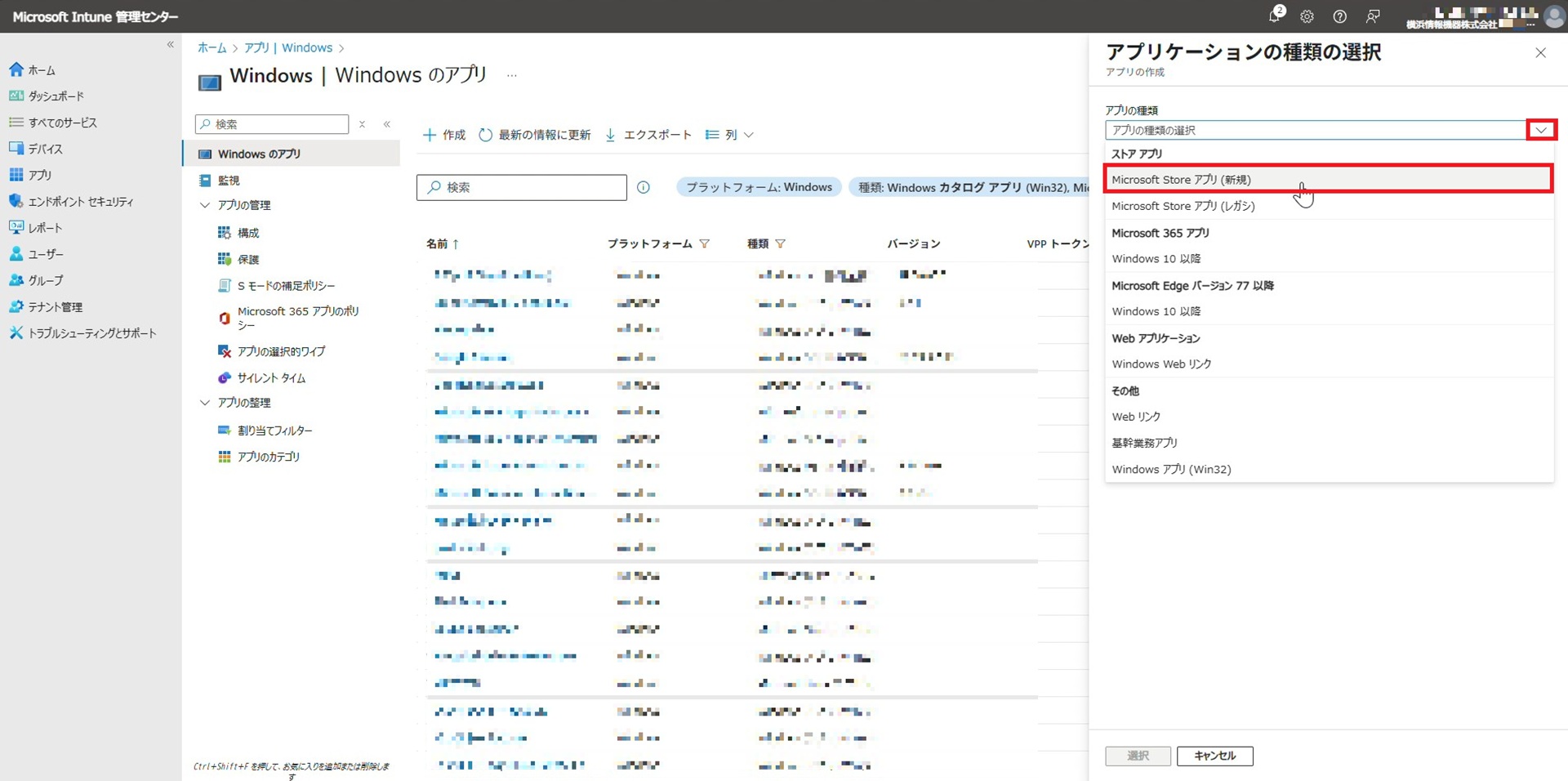Collapse the アプリの管理 tree section

[x=205, y=205]
